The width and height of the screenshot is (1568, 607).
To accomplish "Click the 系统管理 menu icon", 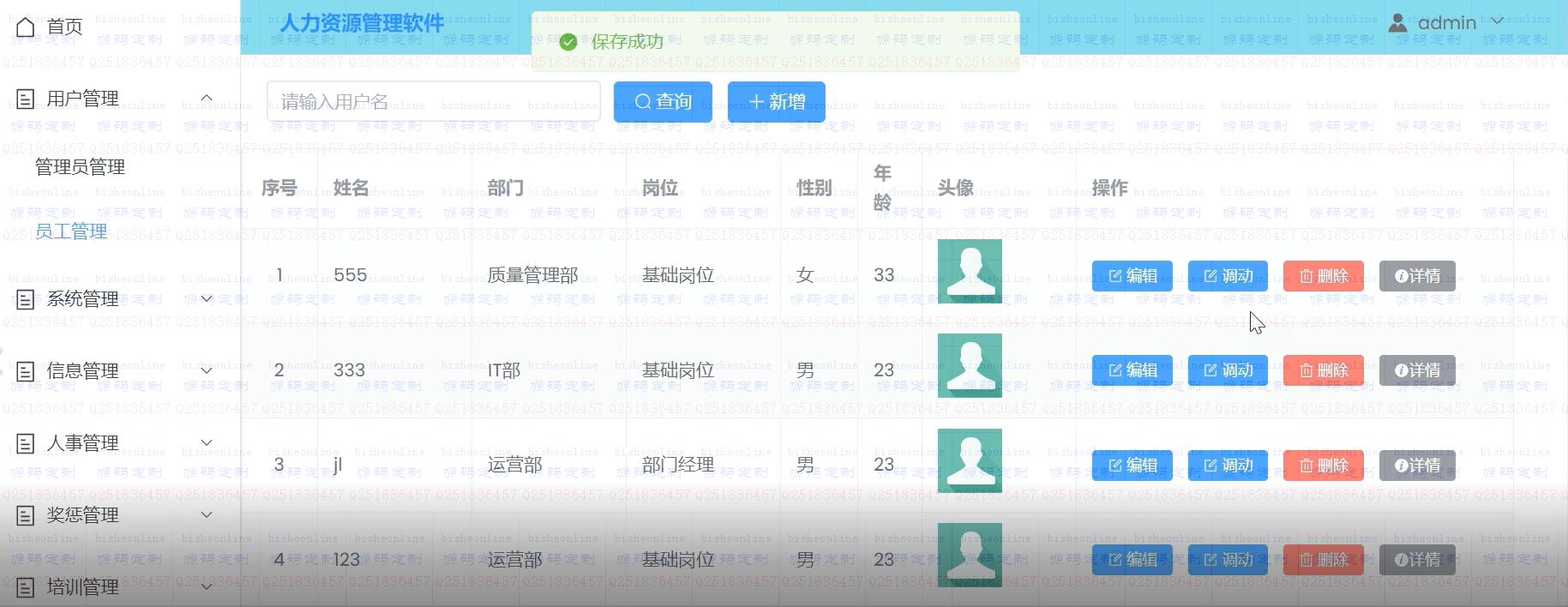I will [26, 299].
